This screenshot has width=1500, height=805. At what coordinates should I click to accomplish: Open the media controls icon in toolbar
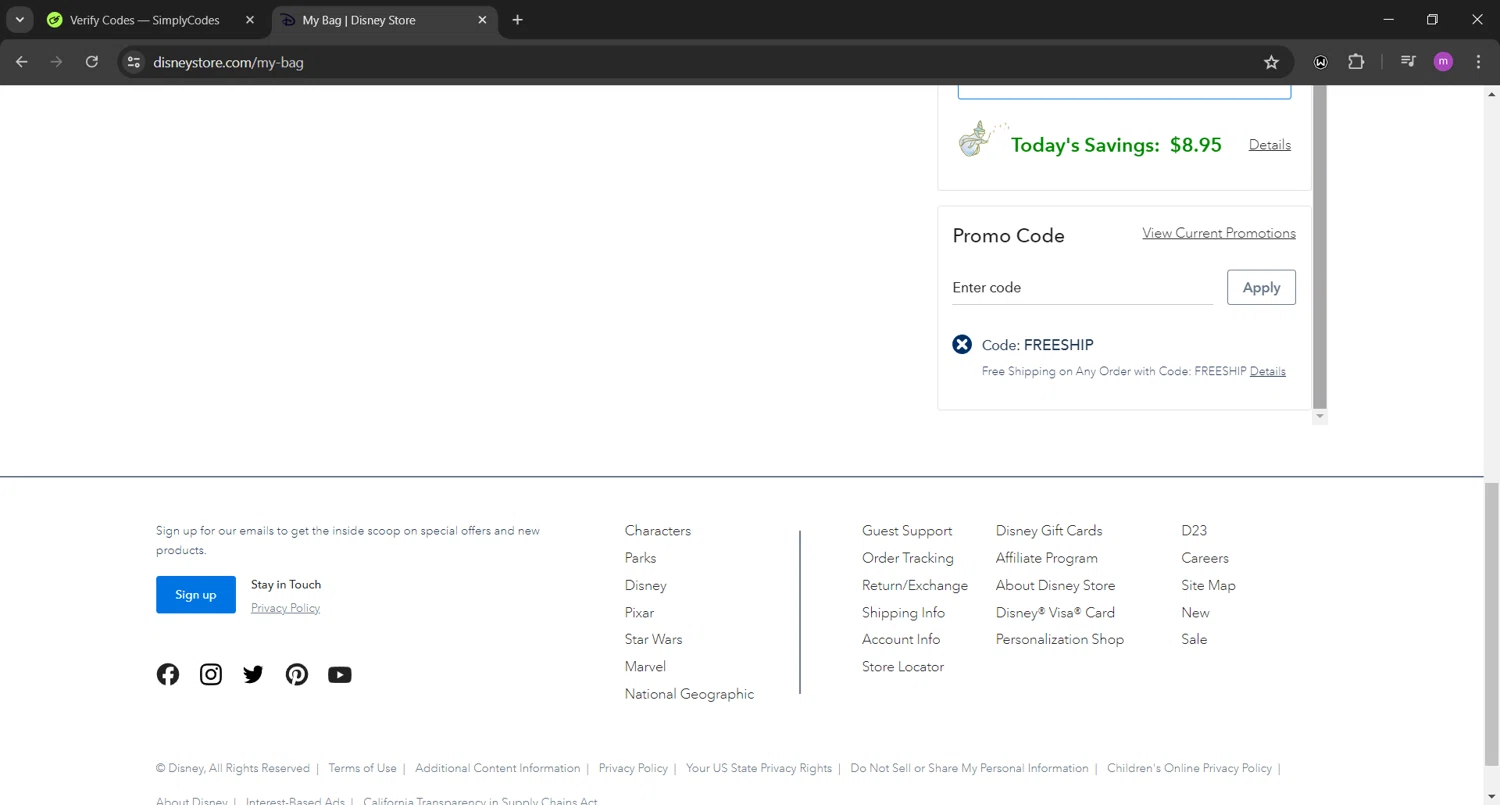click(1408, 62)
